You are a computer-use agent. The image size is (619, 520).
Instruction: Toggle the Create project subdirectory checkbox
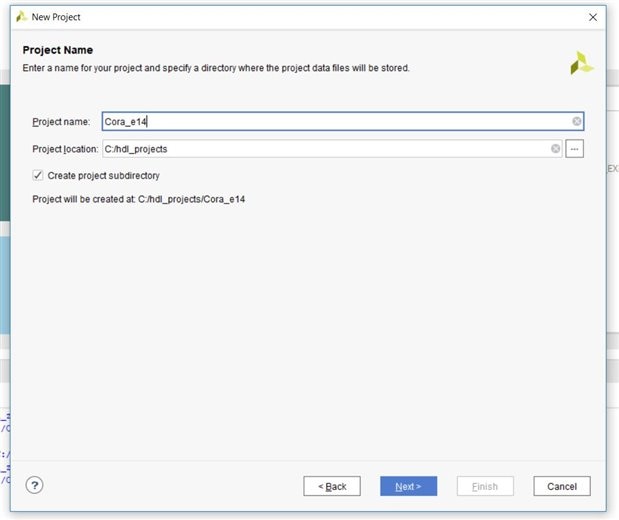click(38, 175)
